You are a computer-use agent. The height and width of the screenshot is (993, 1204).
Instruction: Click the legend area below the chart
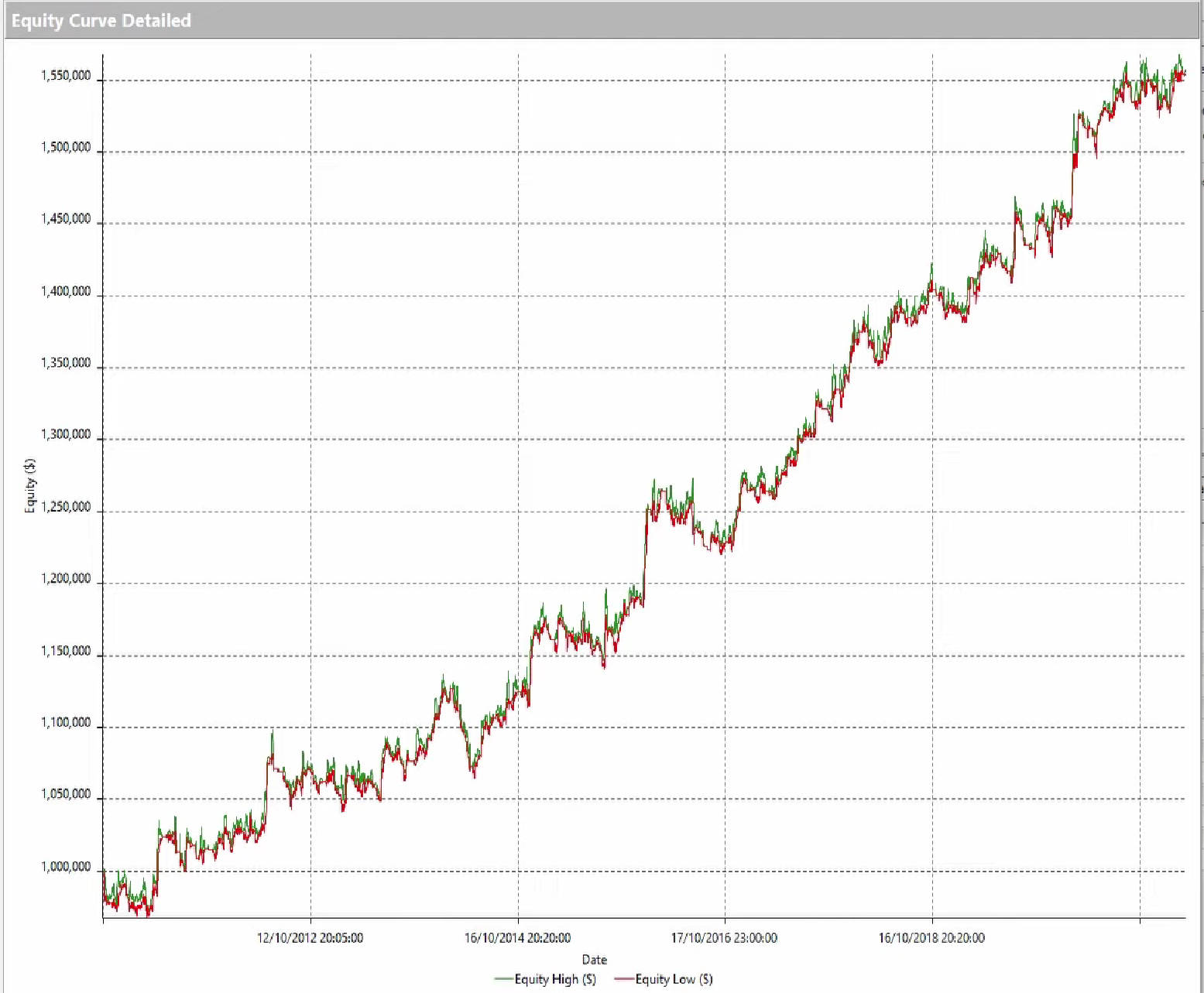coord(604,978)
